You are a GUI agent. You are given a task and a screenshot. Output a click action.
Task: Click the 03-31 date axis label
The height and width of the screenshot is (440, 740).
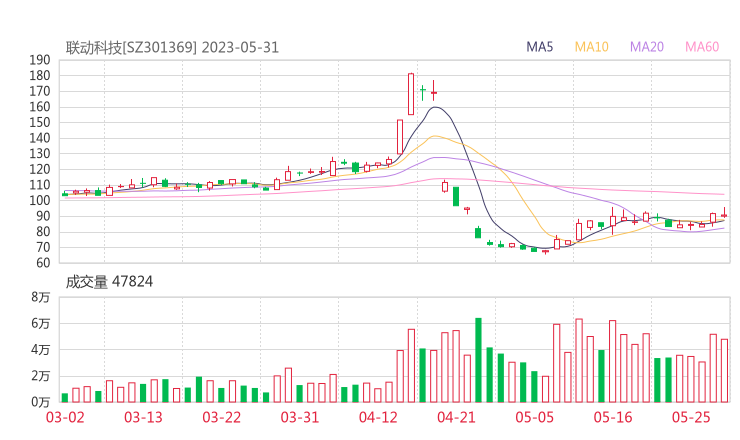(x=300, y=417)
